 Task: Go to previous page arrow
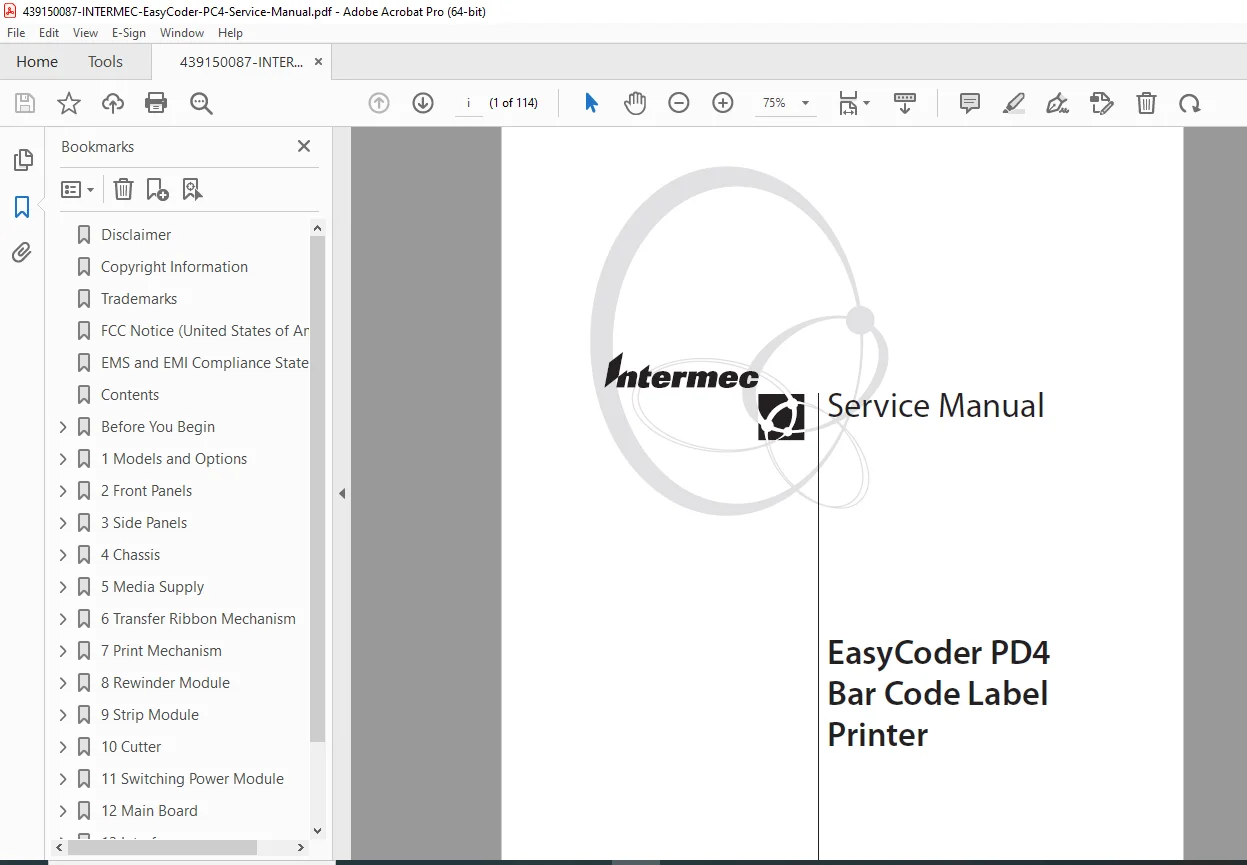[379, 103]
